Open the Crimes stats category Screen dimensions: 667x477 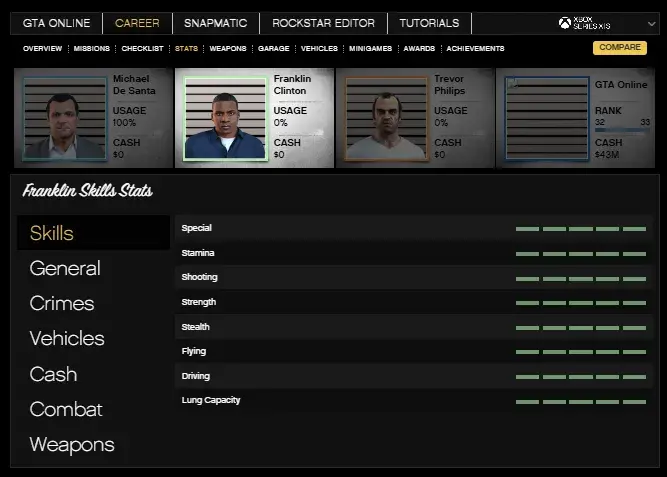[62, 303]
